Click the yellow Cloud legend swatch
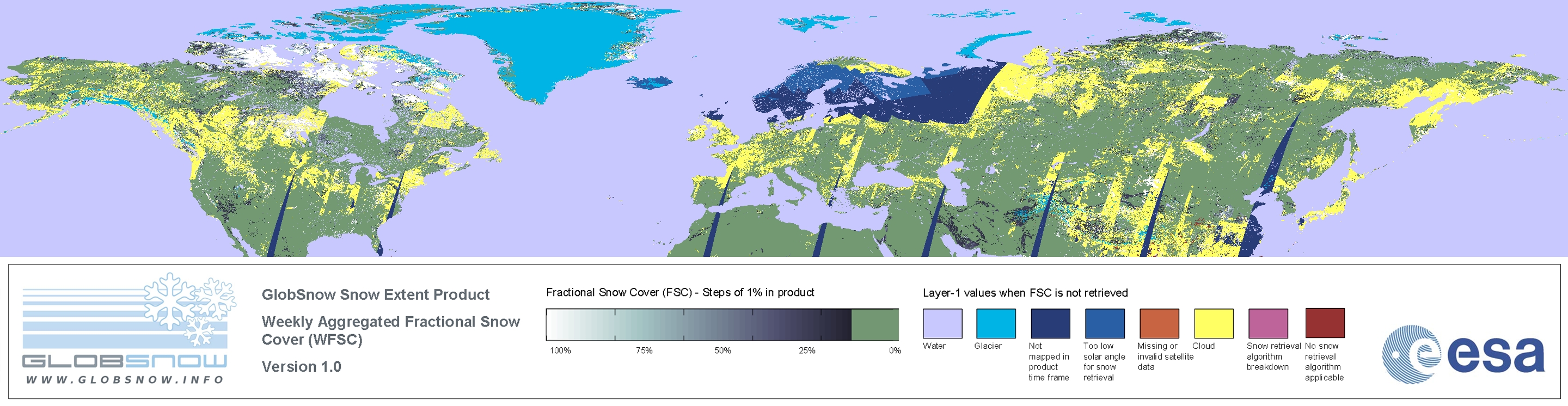The image size is (1568, 406). pos(1214,323)
